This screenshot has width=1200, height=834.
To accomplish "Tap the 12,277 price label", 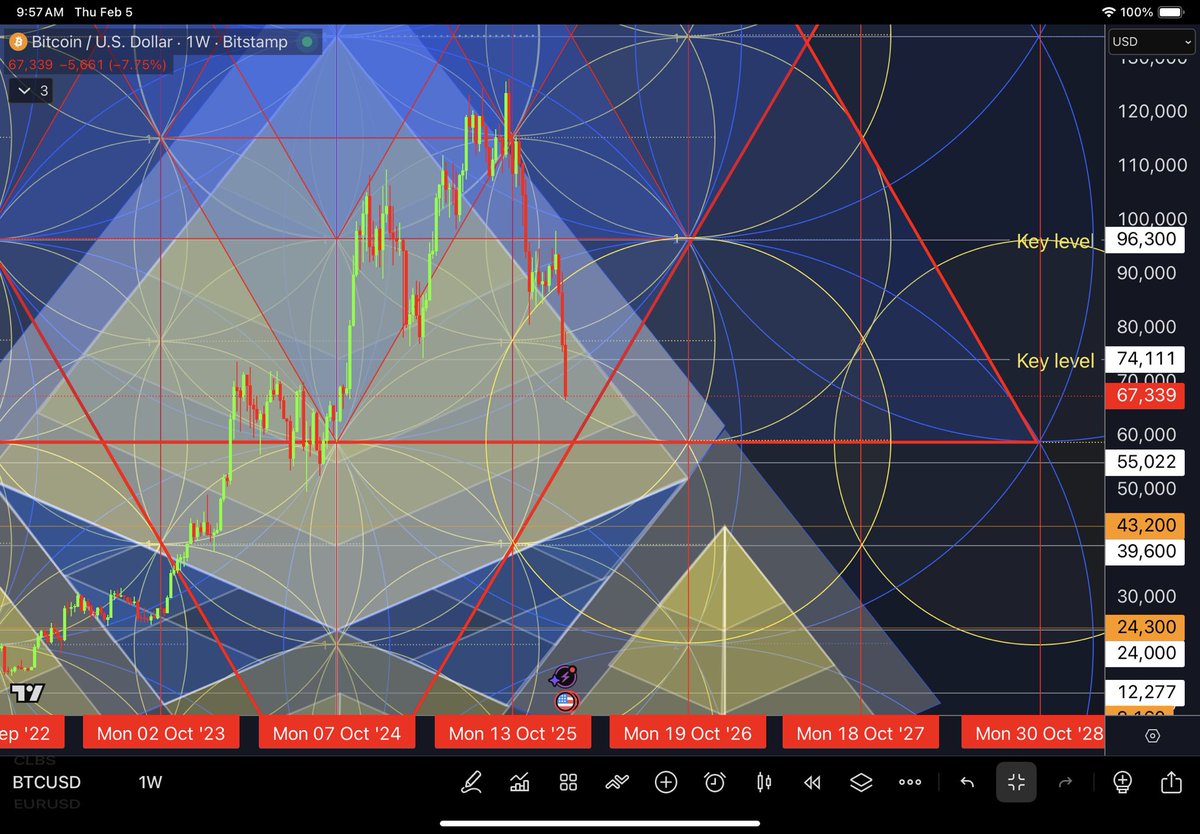I will (x=1145, y=692).
